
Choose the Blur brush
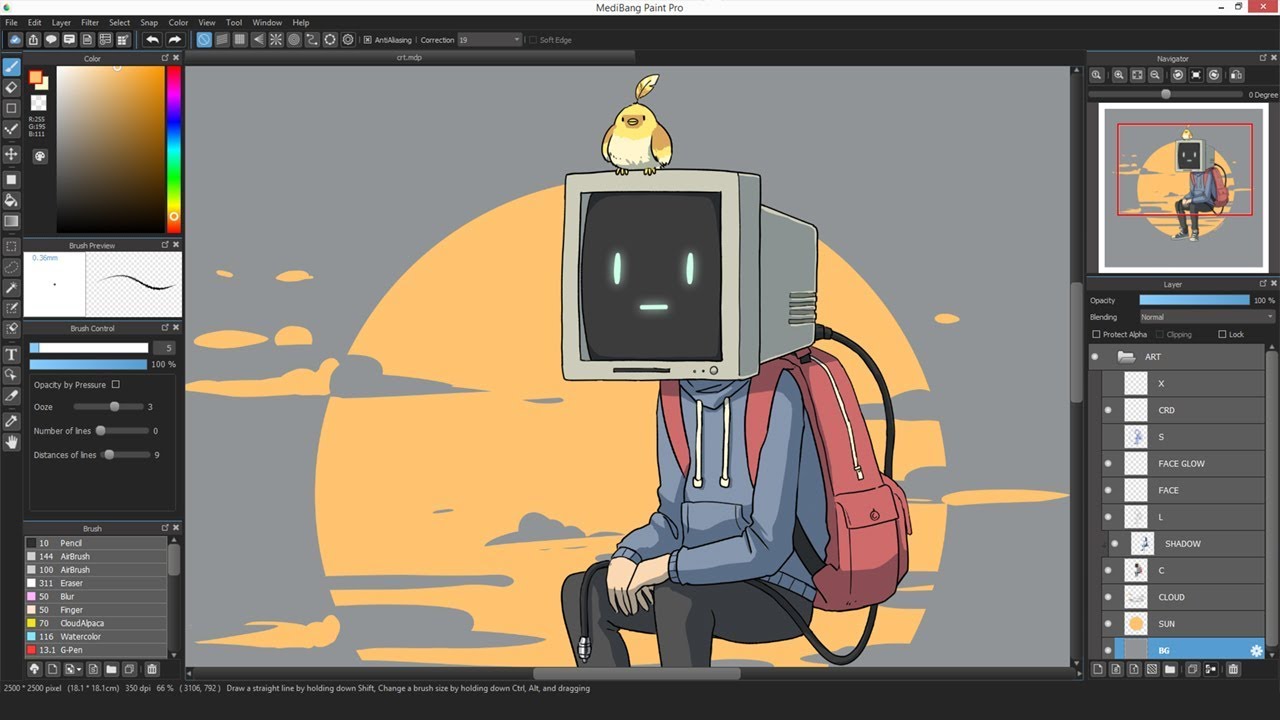(x=96, y=596)
